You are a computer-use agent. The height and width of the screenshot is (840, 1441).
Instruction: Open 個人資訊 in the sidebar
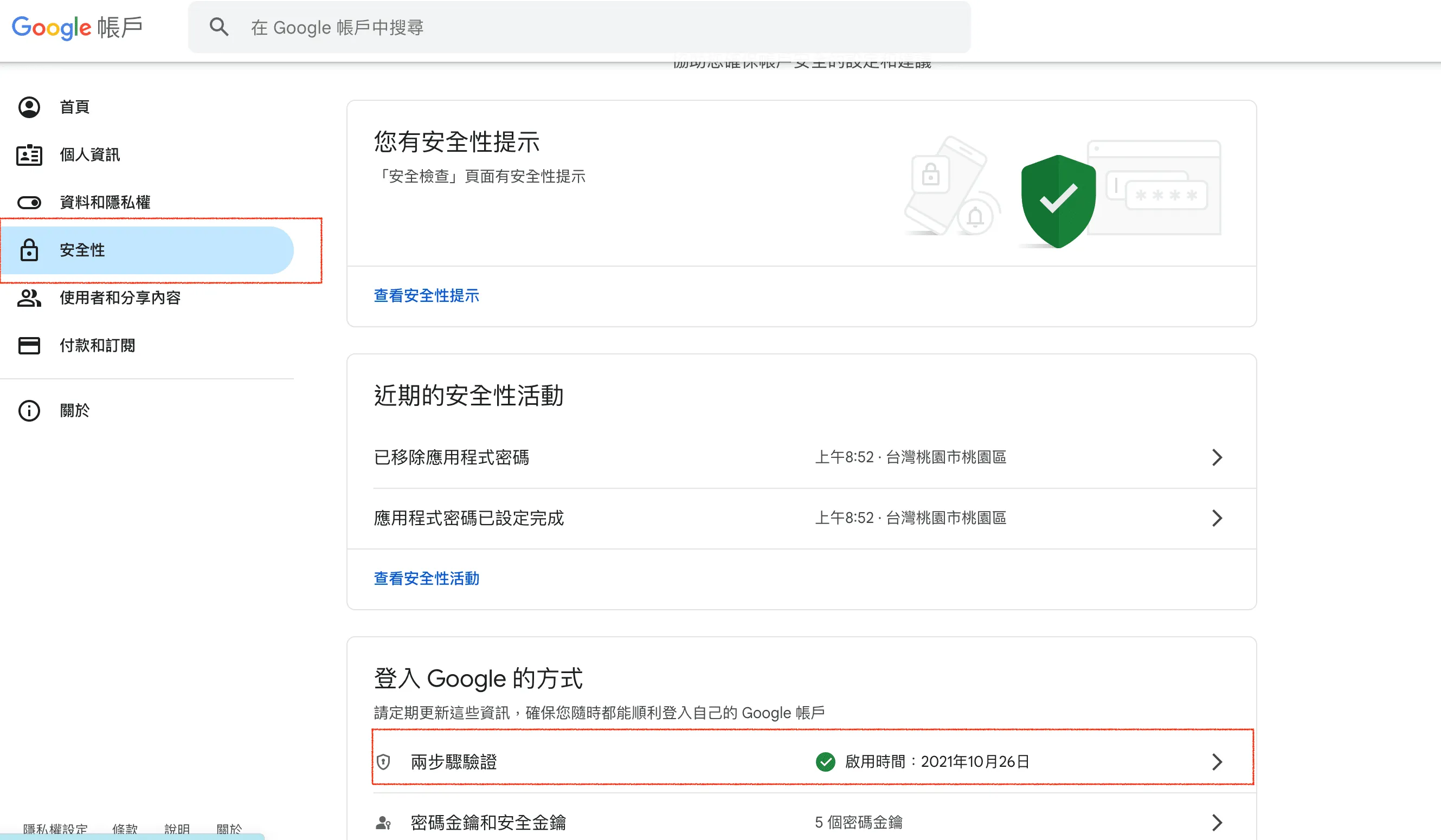pyautogui.click(x=147, y=155)
